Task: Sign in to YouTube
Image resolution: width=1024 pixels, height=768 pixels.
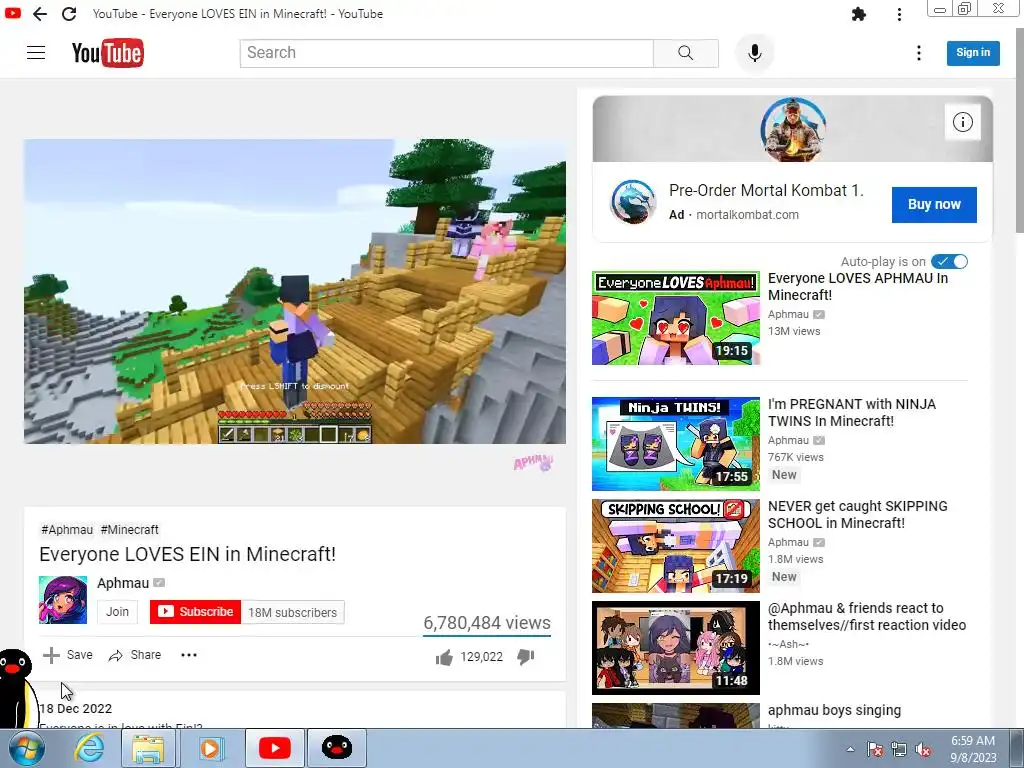Action: (x=973, y=53)
